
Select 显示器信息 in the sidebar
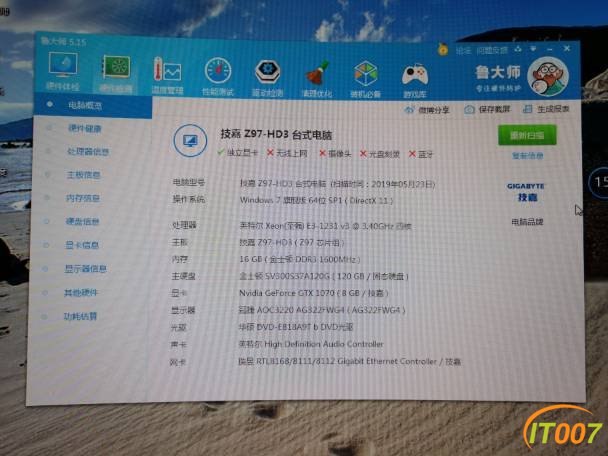[87, 269]
